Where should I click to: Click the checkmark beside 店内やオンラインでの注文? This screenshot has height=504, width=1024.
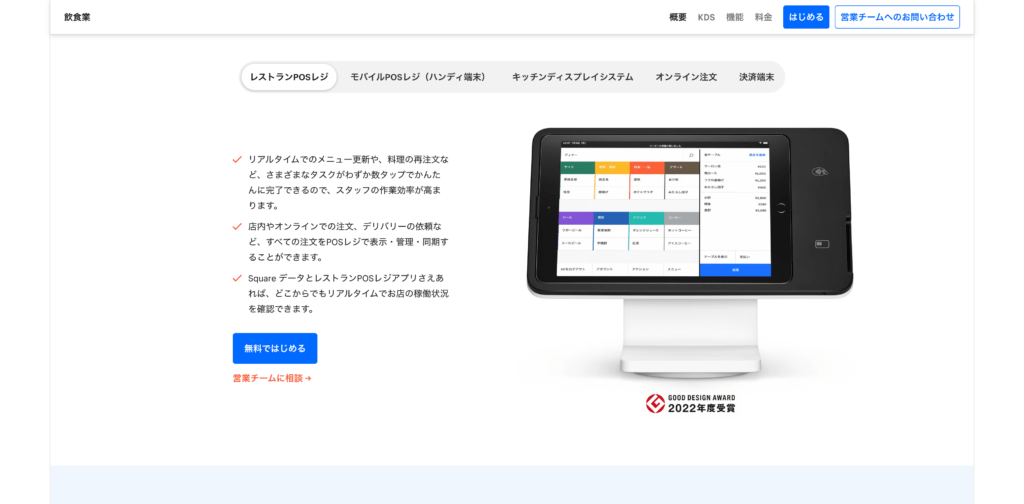[237, 227]
